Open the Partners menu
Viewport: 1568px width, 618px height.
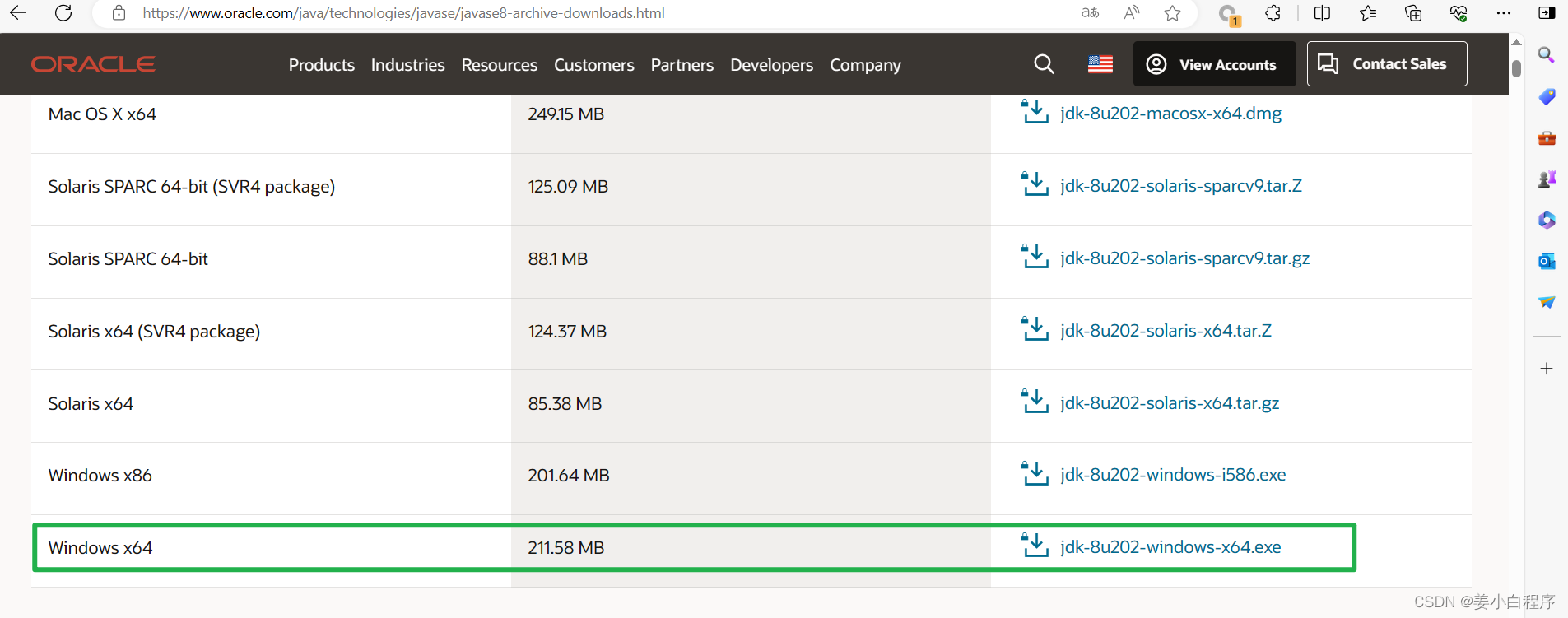[682, 65]
